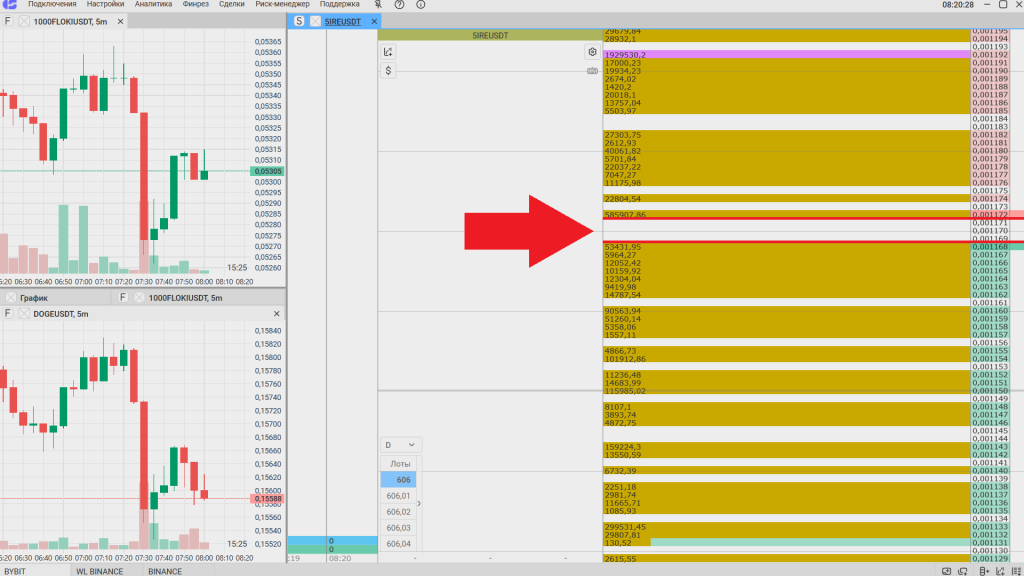This screenshot has height=576, width=1024.
Task: Select the 606,02 lot size
Action: click(399, 511)
